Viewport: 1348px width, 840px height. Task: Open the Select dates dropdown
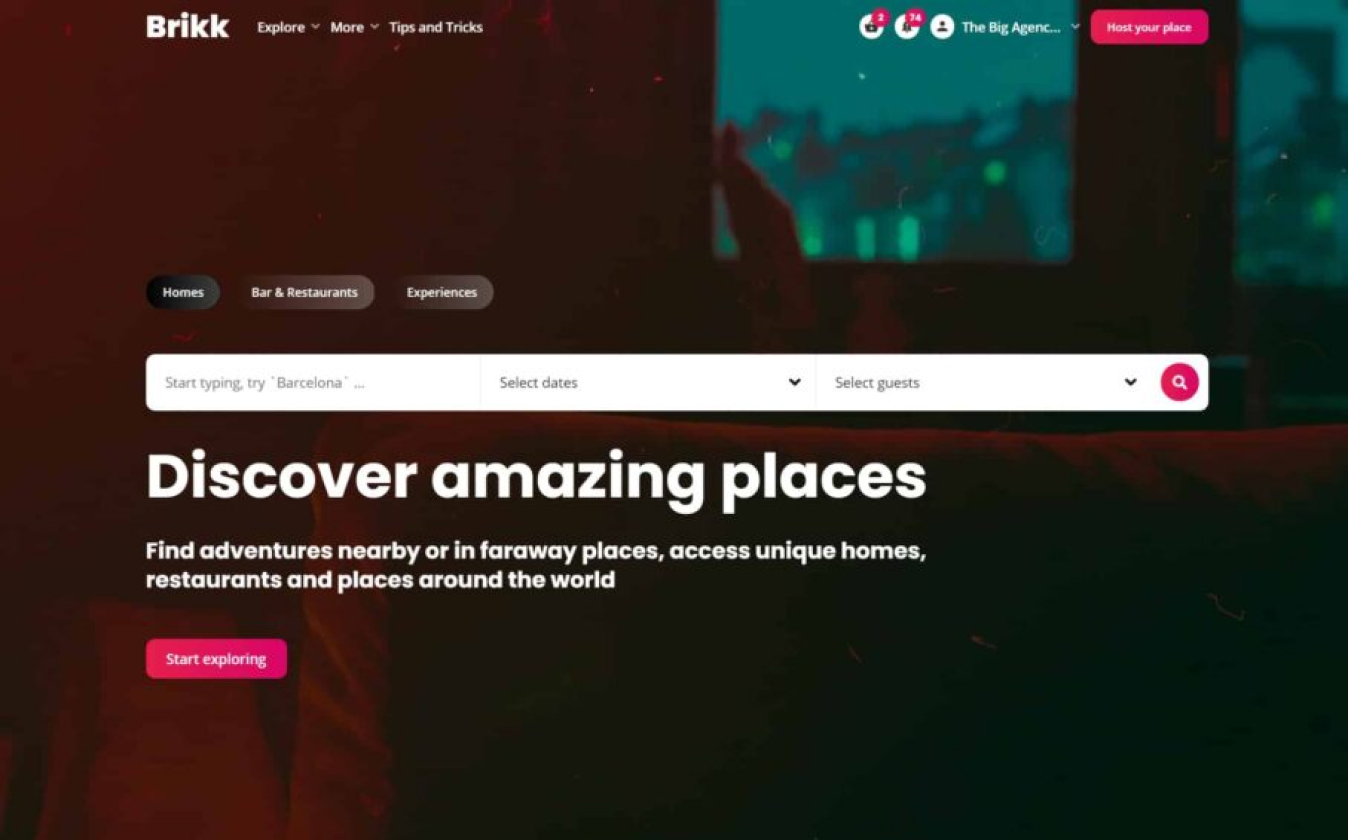point(648,382)
